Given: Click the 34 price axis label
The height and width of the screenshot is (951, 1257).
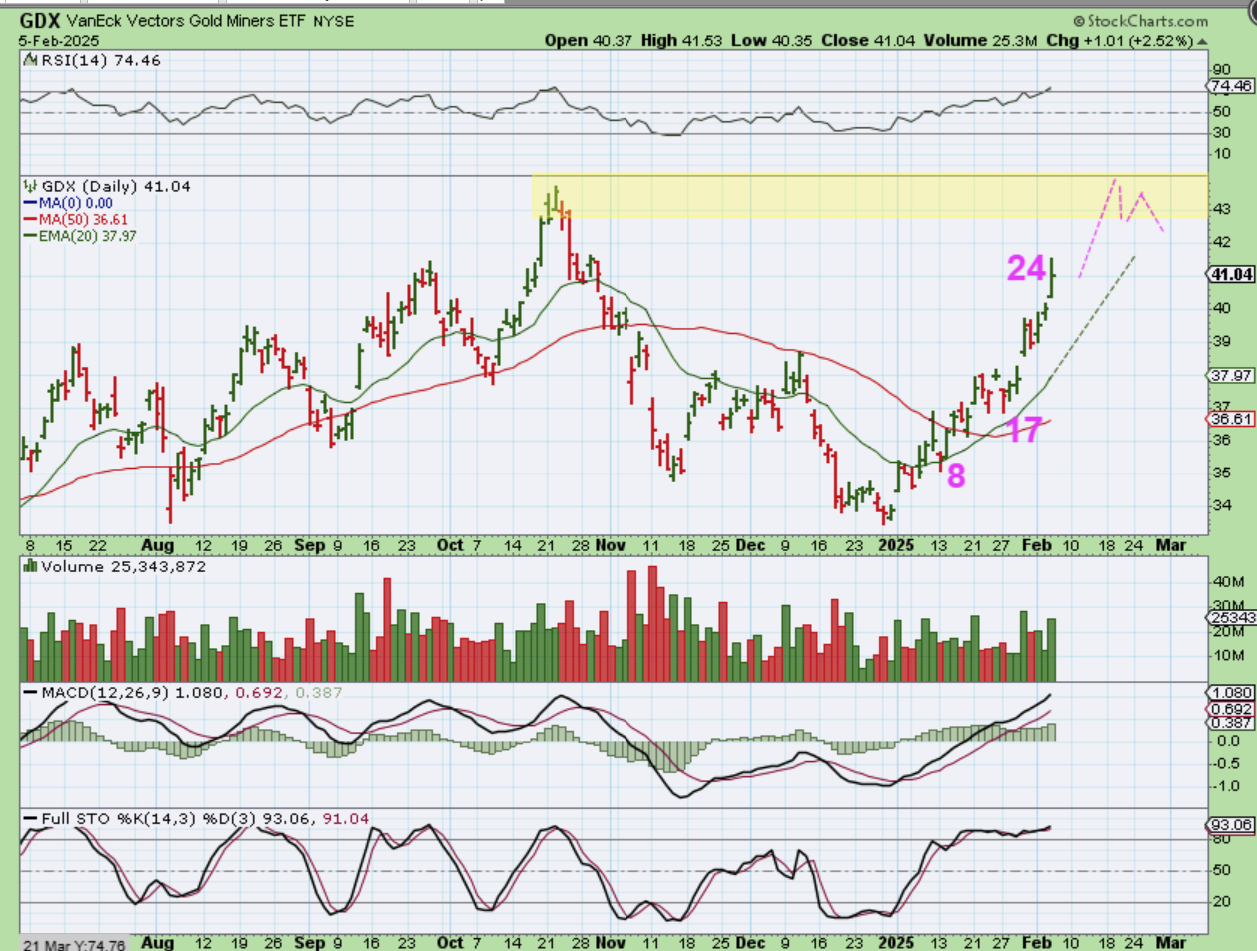Looking at the screenshot, I should (x=1223, y=505).
